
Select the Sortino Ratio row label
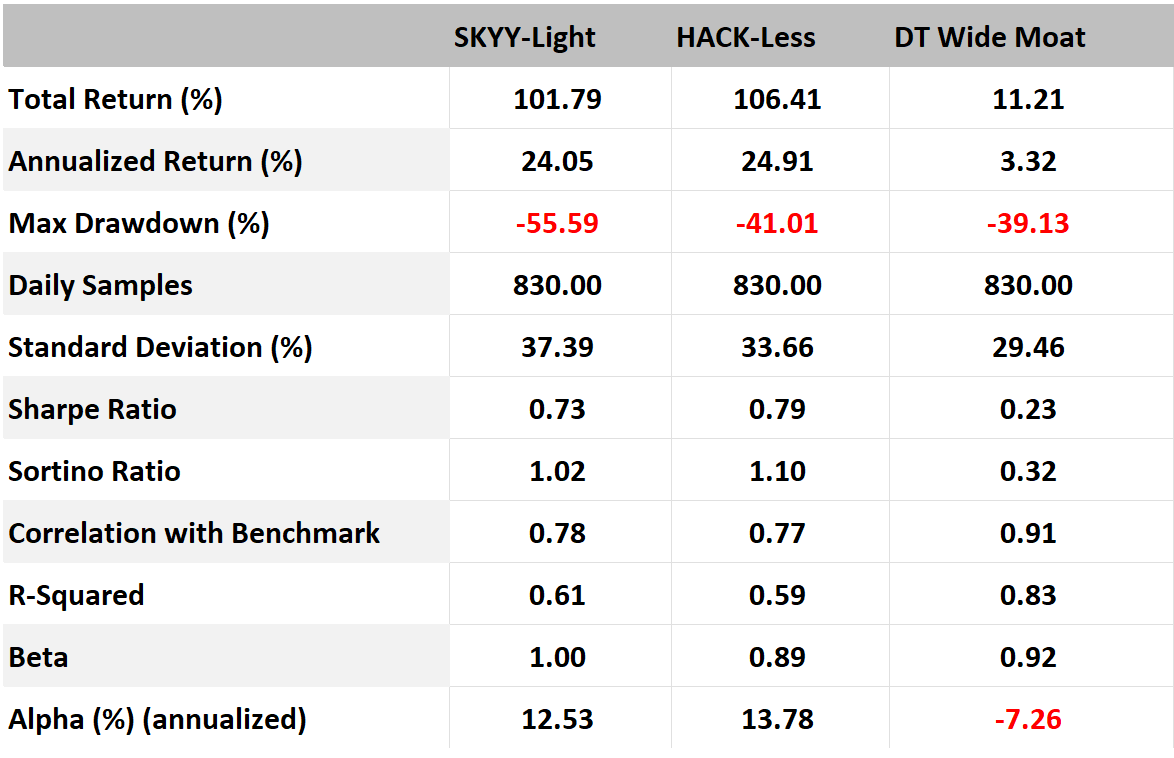point(94,472)
